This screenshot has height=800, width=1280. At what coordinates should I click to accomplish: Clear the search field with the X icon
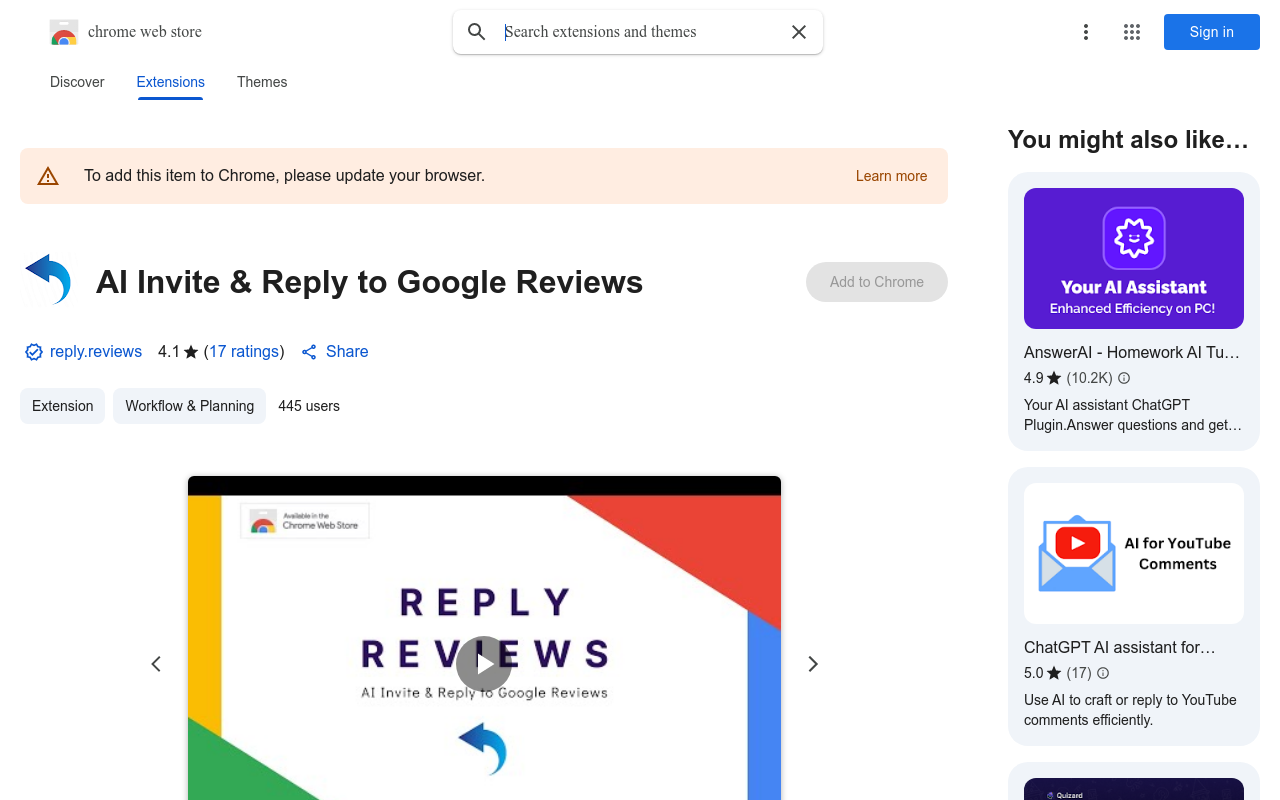point(799,32)
